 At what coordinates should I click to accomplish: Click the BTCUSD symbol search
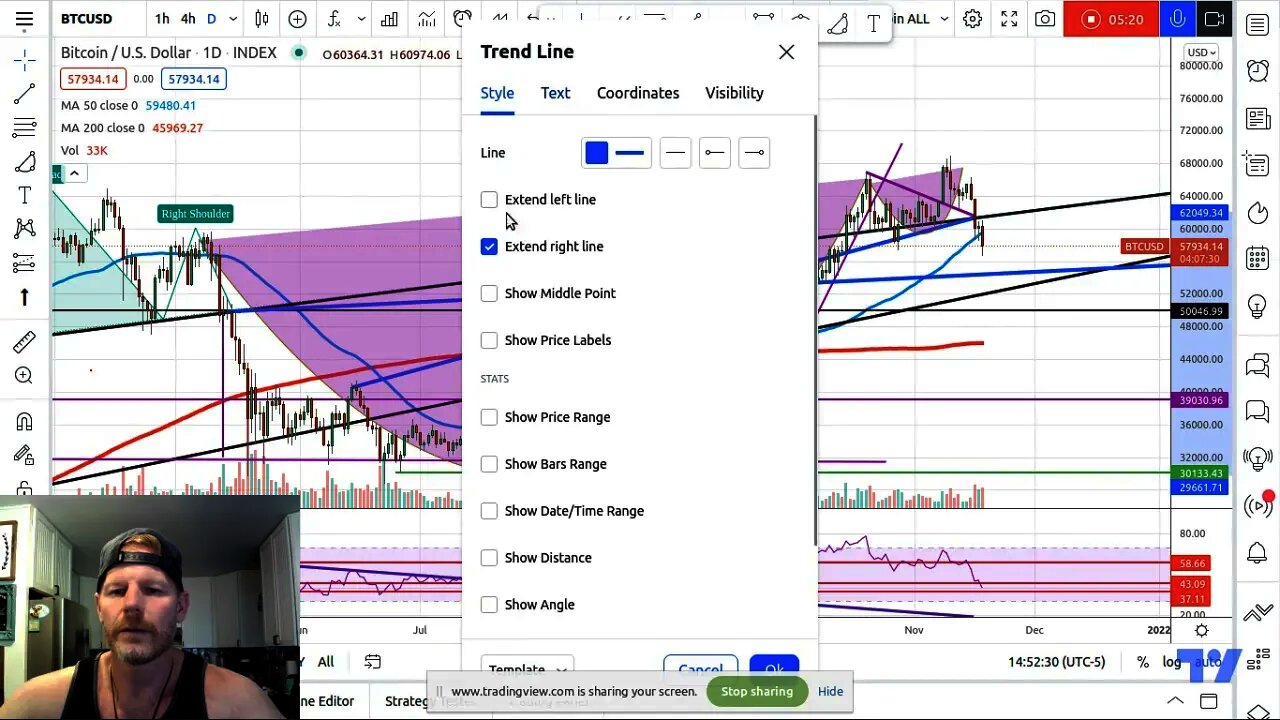87,19
